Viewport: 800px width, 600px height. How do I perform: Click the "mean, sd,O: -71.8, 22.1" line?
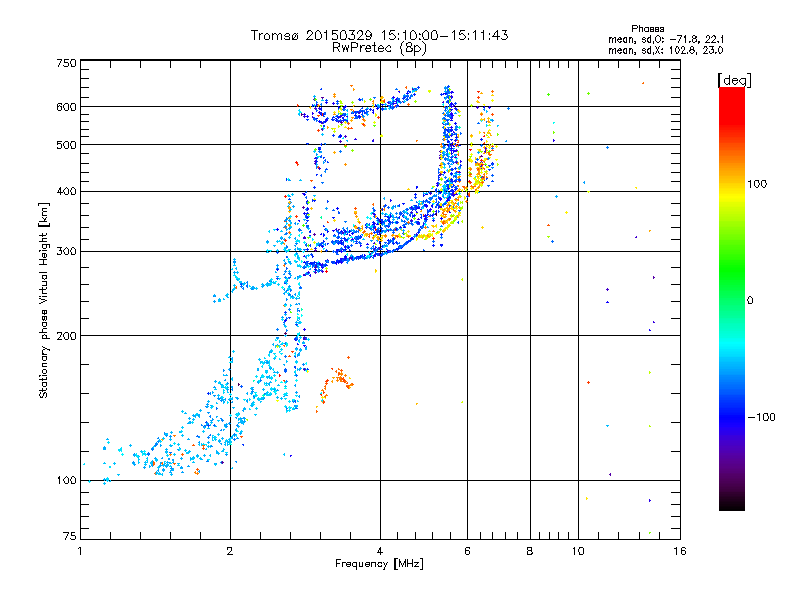(666, 39)
